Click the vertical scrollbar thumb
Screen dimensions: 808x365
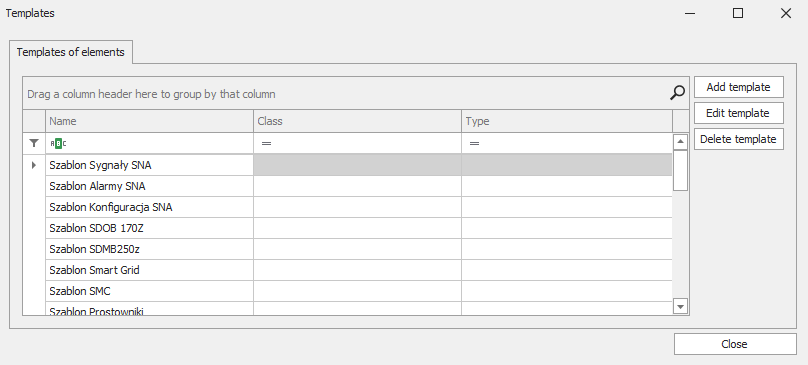tap(680, 171)
